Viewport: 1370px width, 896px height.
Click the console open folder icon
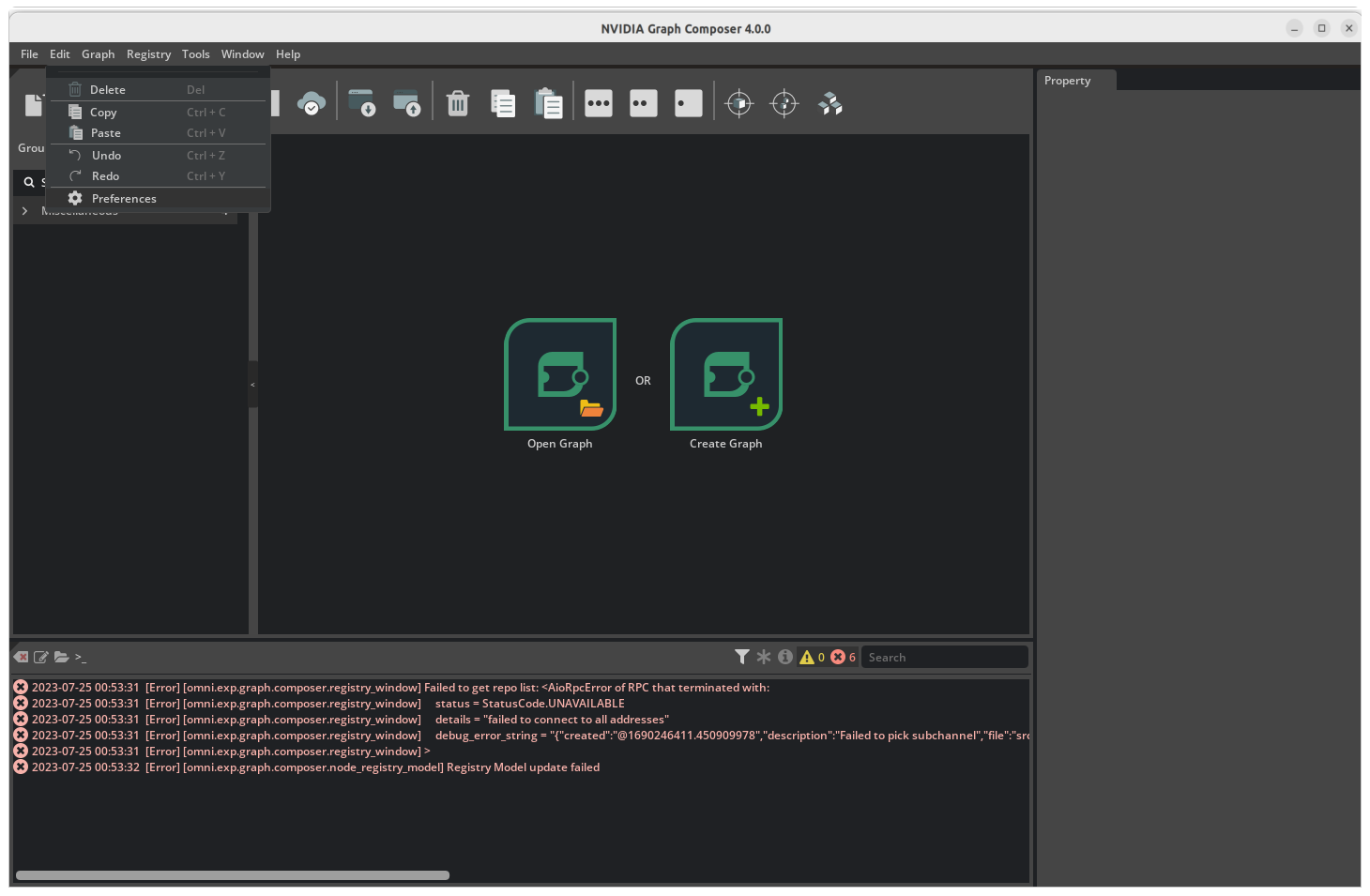61,657
